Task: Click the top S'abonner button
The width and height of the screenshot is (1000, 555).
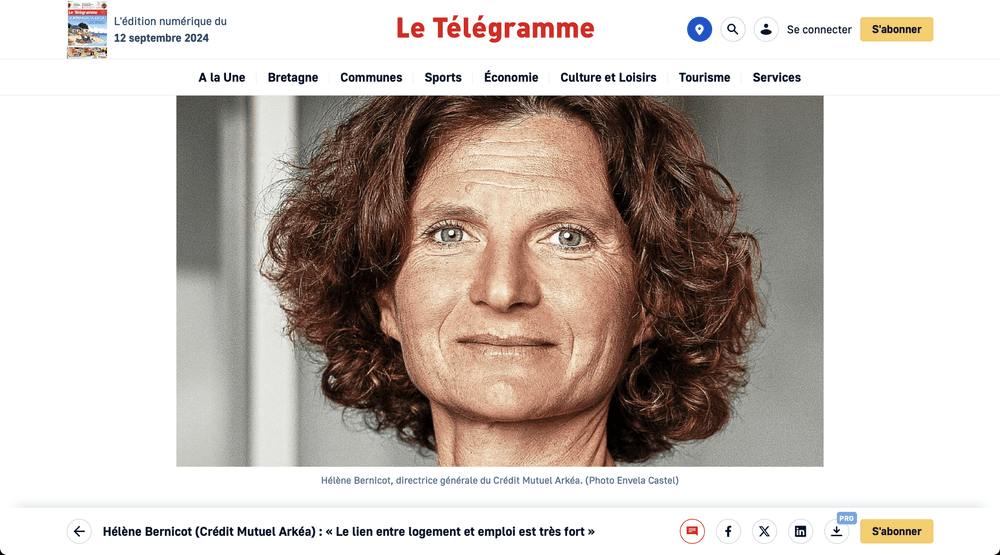Action: [x=896, y=29]
